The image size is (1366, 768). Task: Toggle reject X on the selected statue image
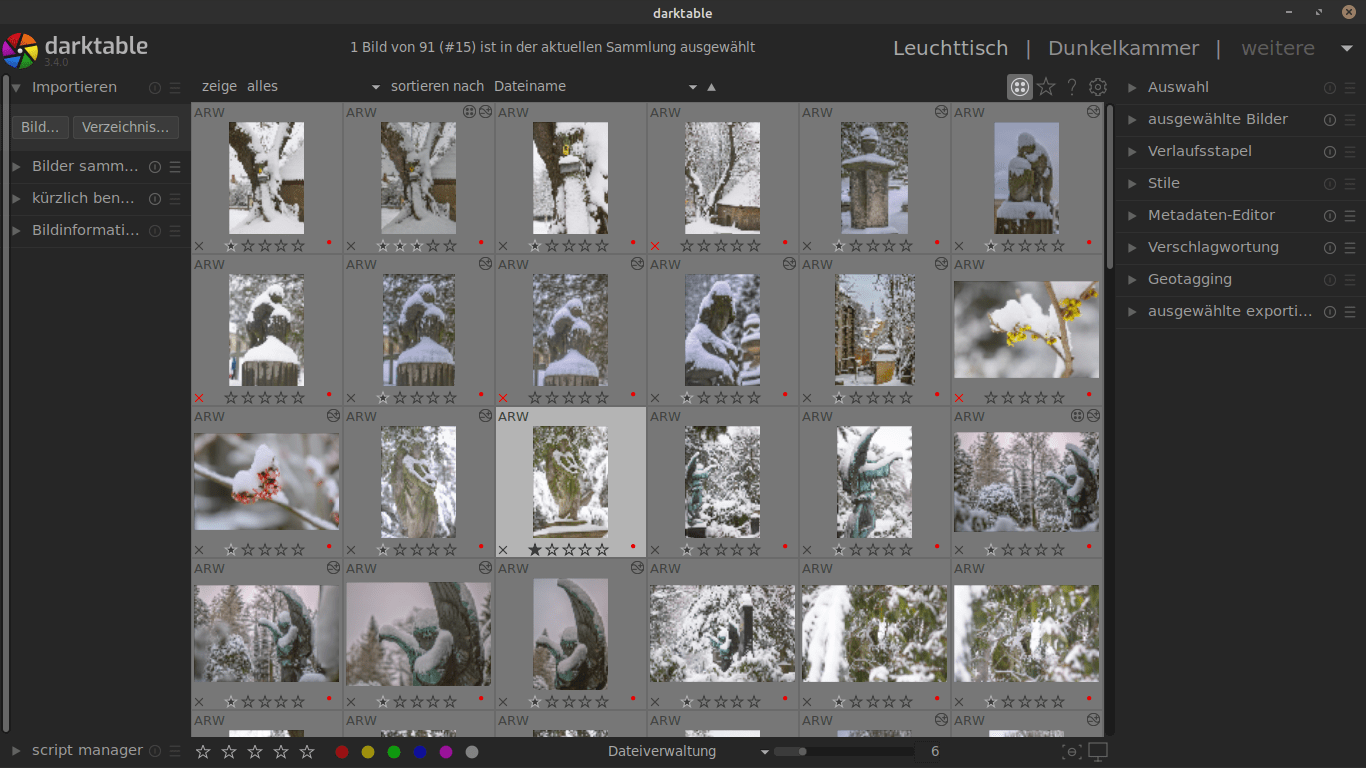503,550
